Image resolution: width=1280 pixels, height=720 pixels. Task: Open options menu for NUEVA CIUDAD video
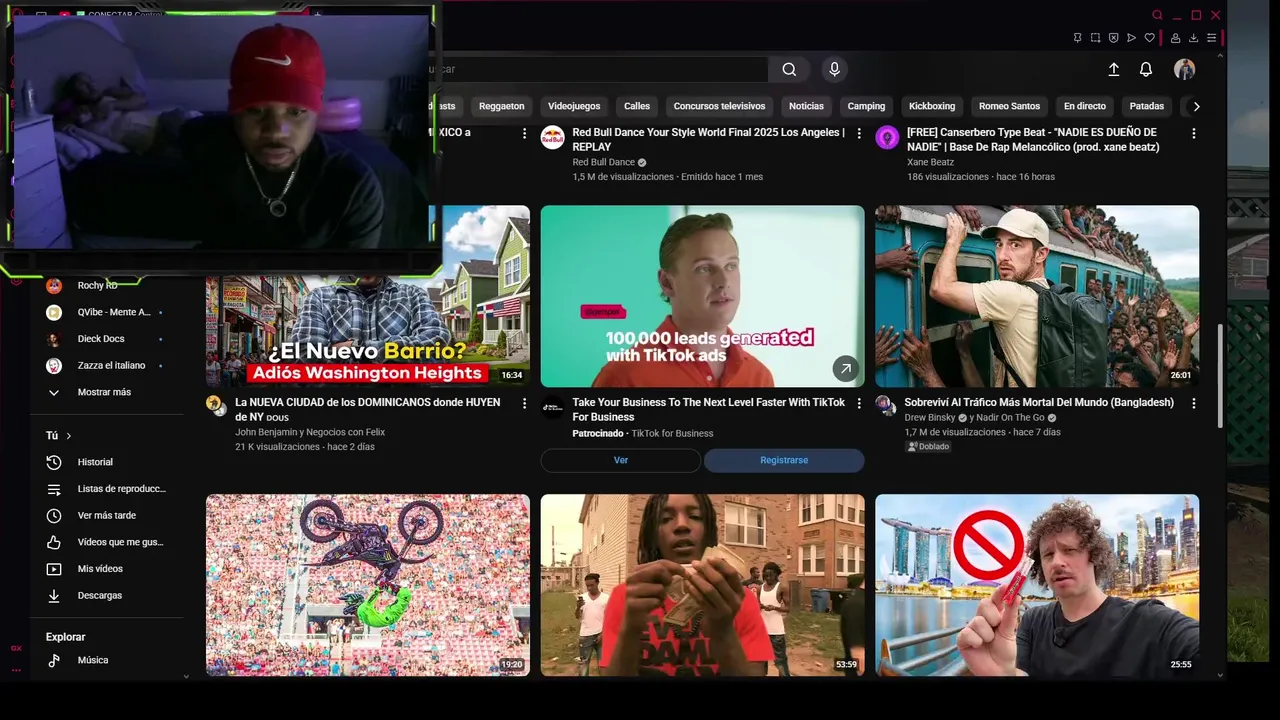point(524,403)
